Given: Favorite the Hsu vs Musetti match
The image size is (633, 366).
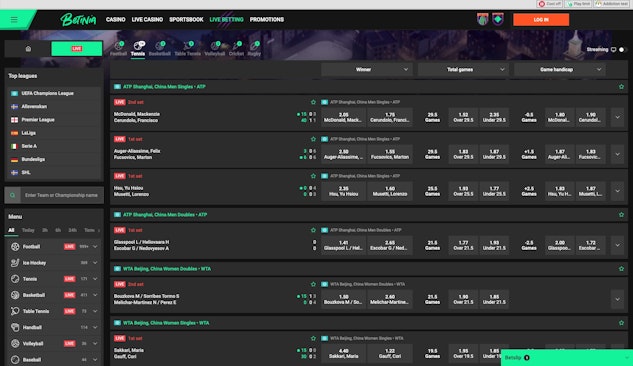Looking at the screenshot, I should 313,176.
